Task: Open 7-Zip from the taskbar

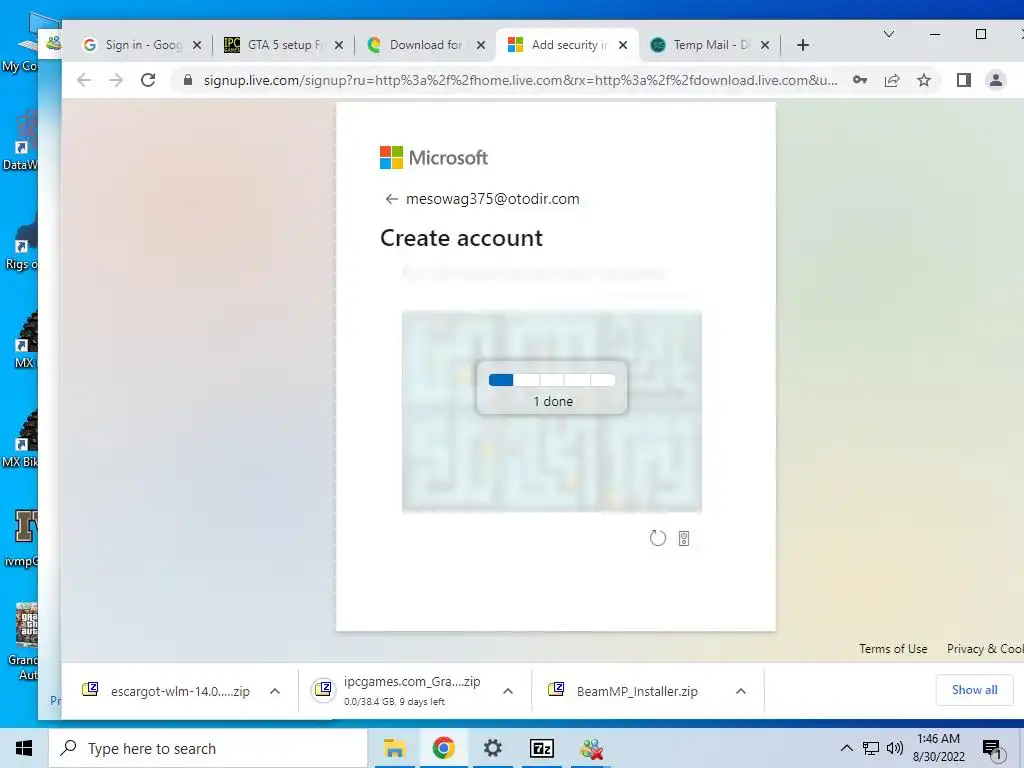Action: point(541,748)
